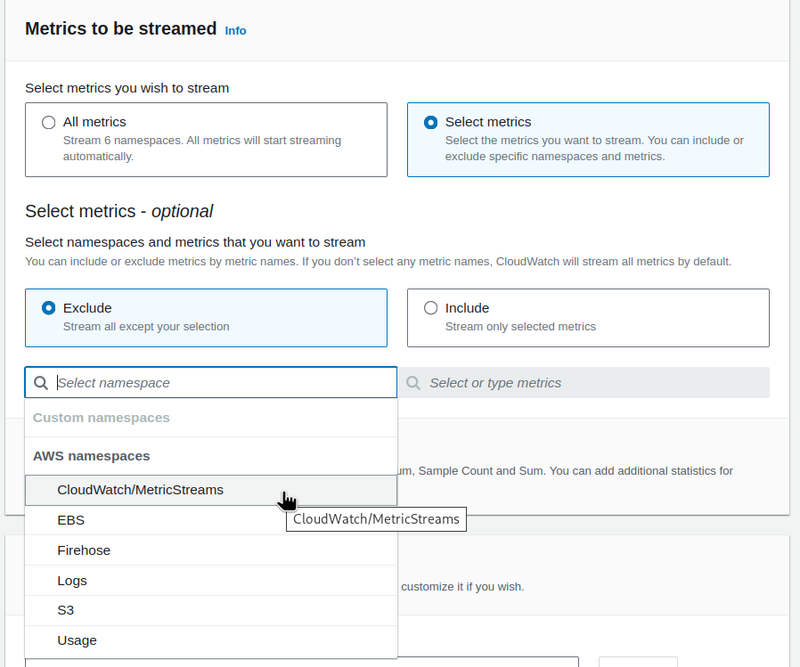
Task: Choose S3 from the namespace list
Action: (211, 610)
